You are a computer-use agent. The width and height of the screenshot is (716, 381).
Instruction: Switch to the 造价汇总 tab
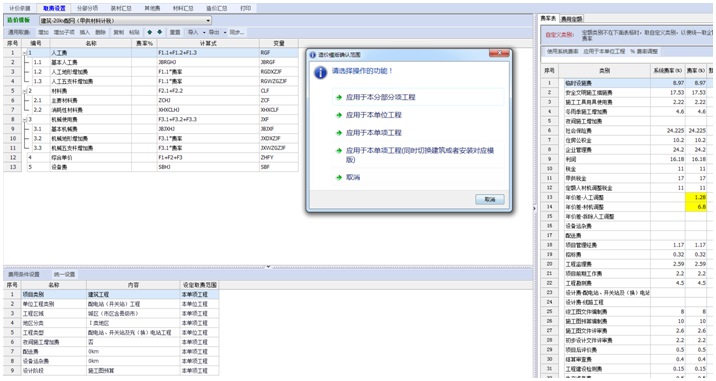216,8
